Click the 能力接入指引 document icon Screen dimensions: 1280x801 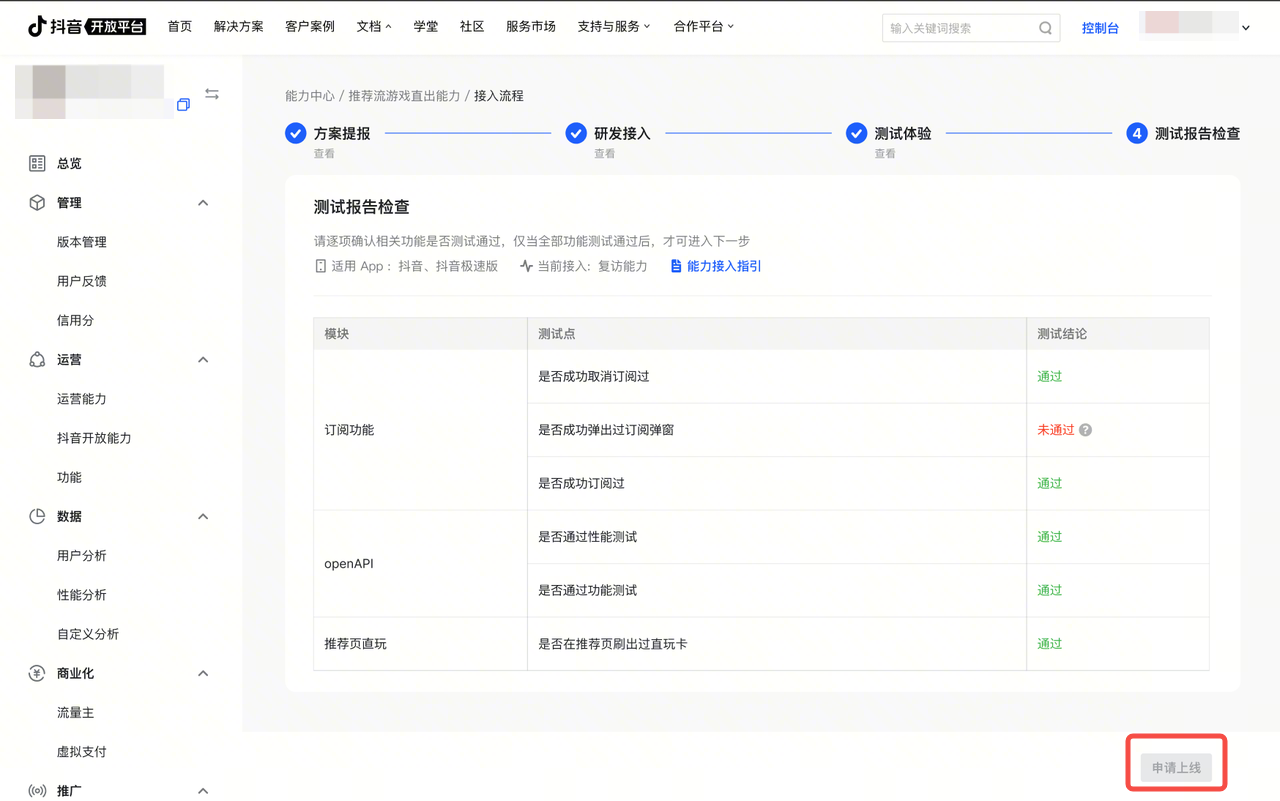[x=676, y=266]
